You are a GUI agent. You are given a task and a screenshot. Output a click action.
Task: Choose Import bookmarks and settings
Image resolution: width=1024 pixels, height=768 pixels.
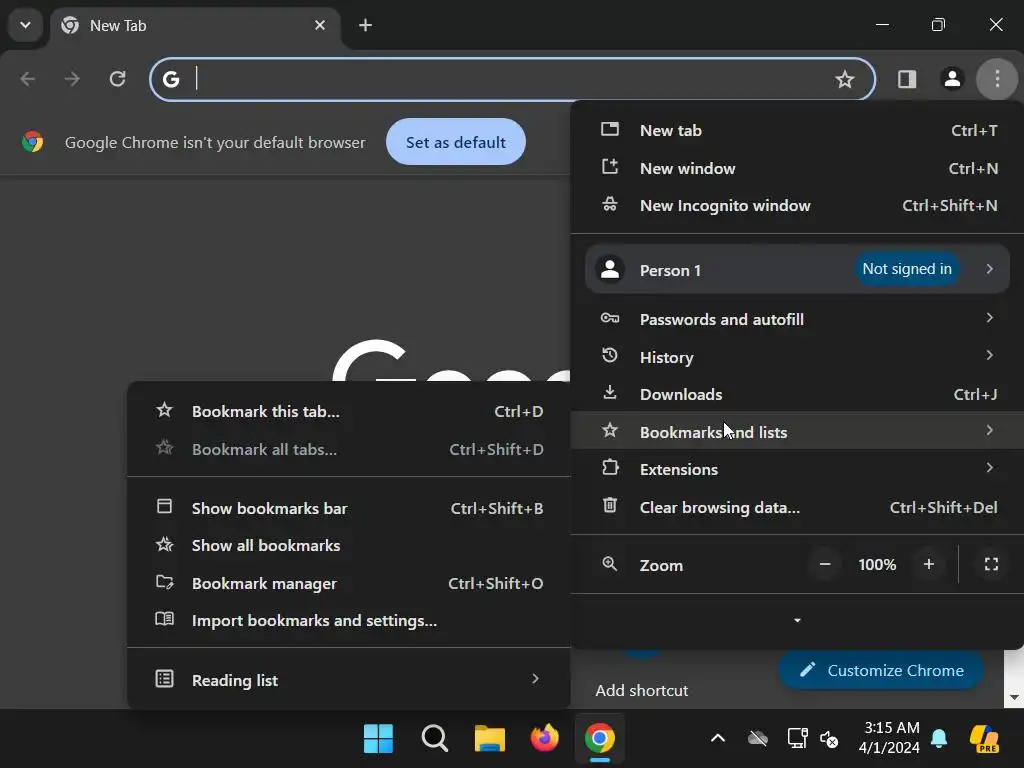click(349, 620)
